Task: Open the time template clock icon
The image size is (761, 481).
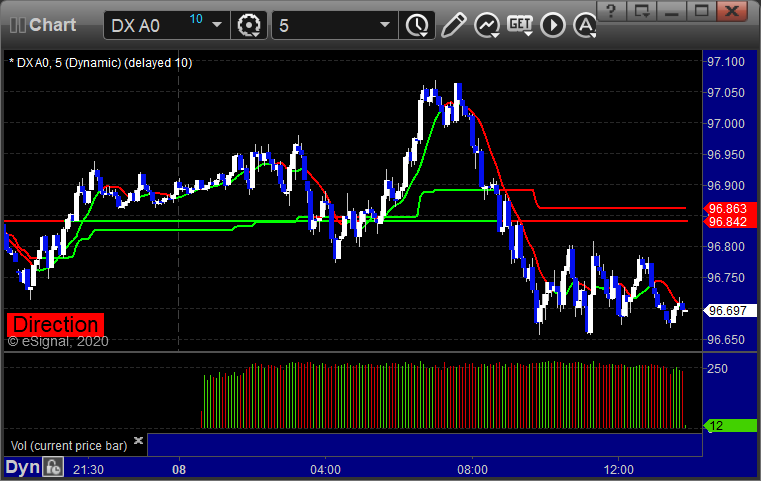Action: [417, 25]
